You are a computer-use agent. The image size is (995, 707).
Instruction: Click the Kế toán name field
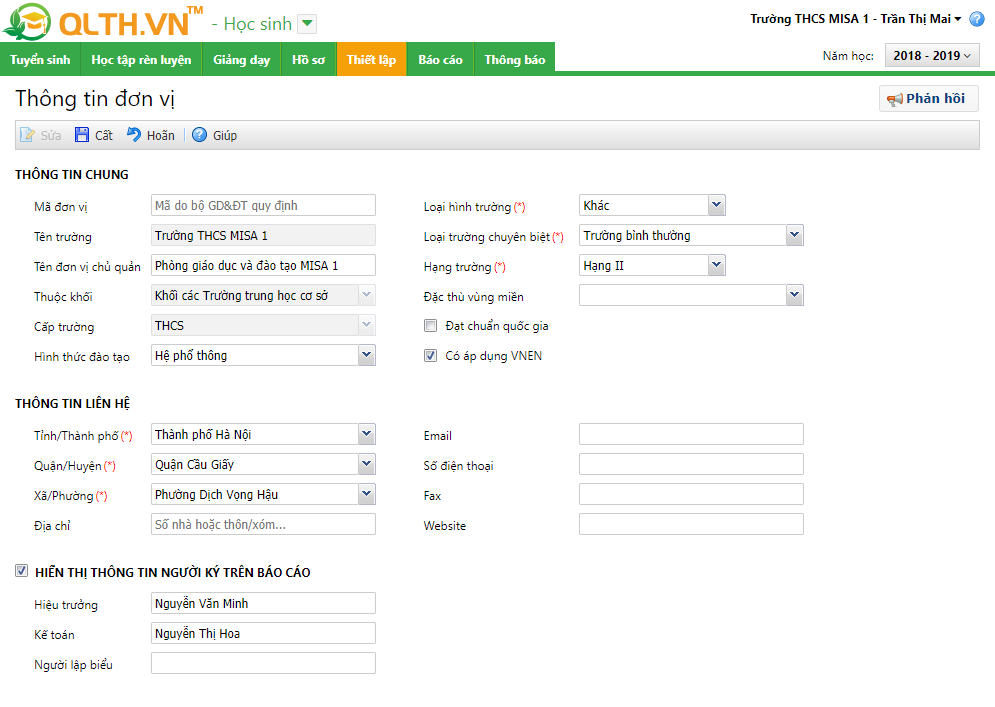(263, 633)
